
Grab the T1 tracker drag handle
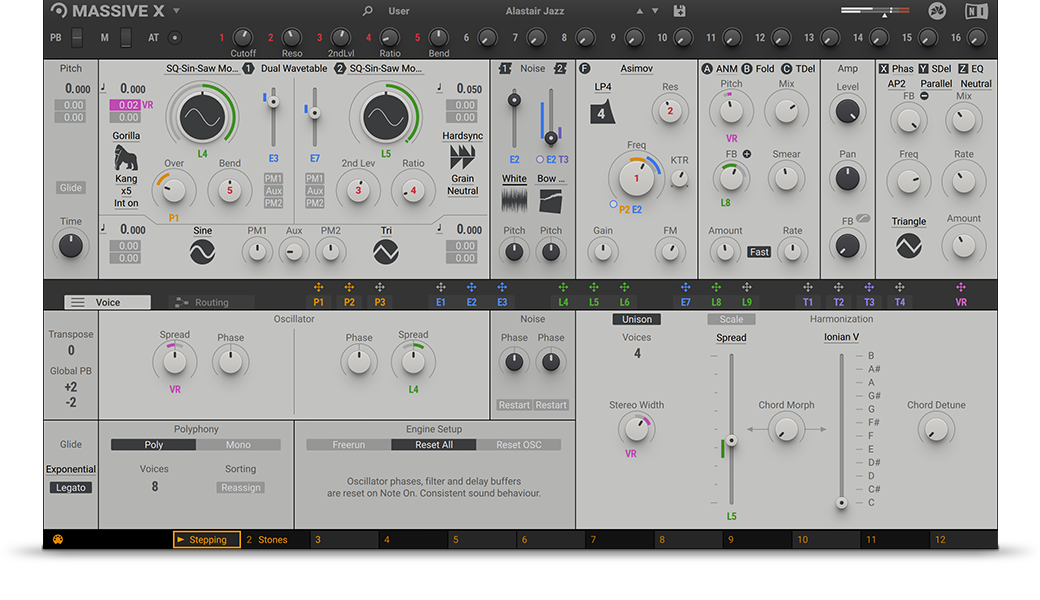(808, 287)
